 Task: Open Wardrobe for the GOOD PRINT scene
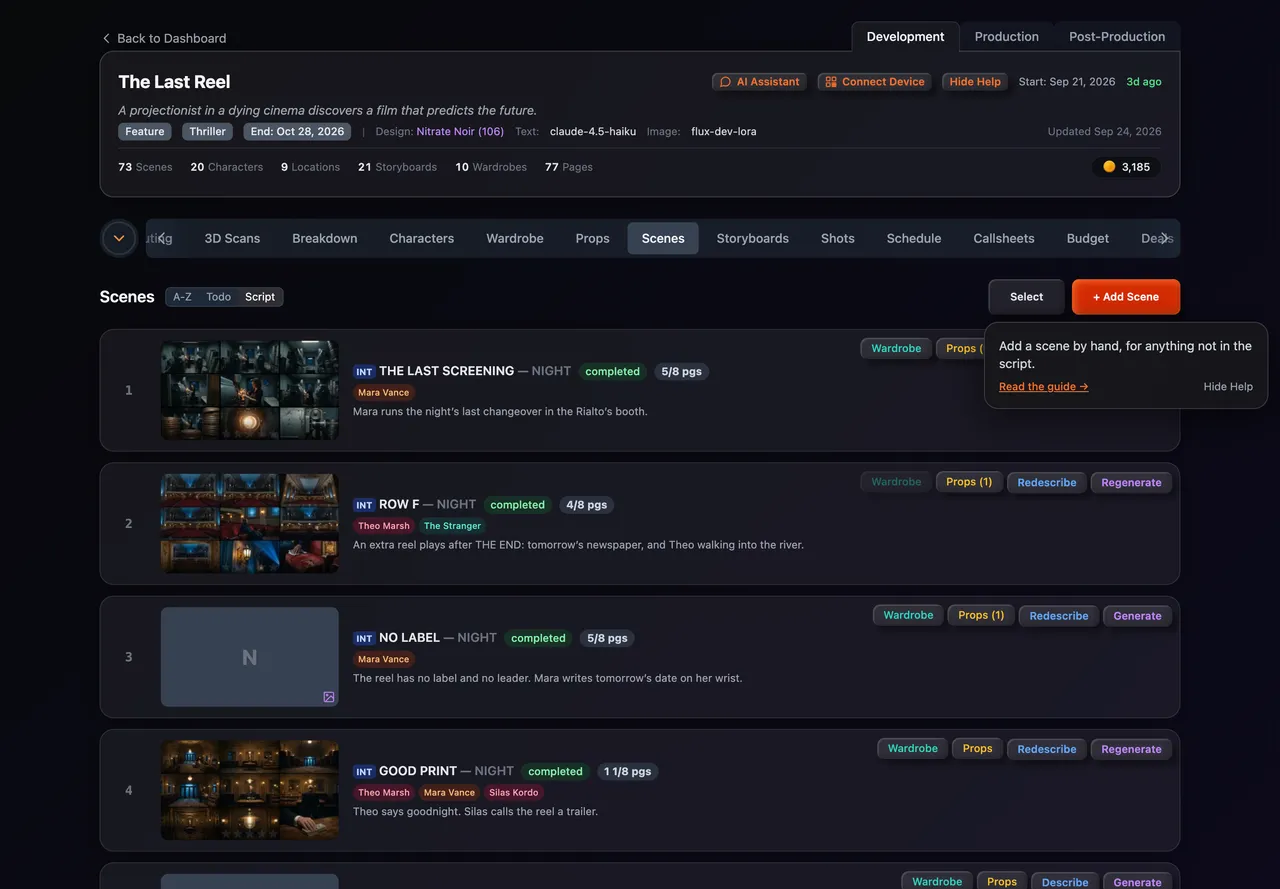[913, 748]
